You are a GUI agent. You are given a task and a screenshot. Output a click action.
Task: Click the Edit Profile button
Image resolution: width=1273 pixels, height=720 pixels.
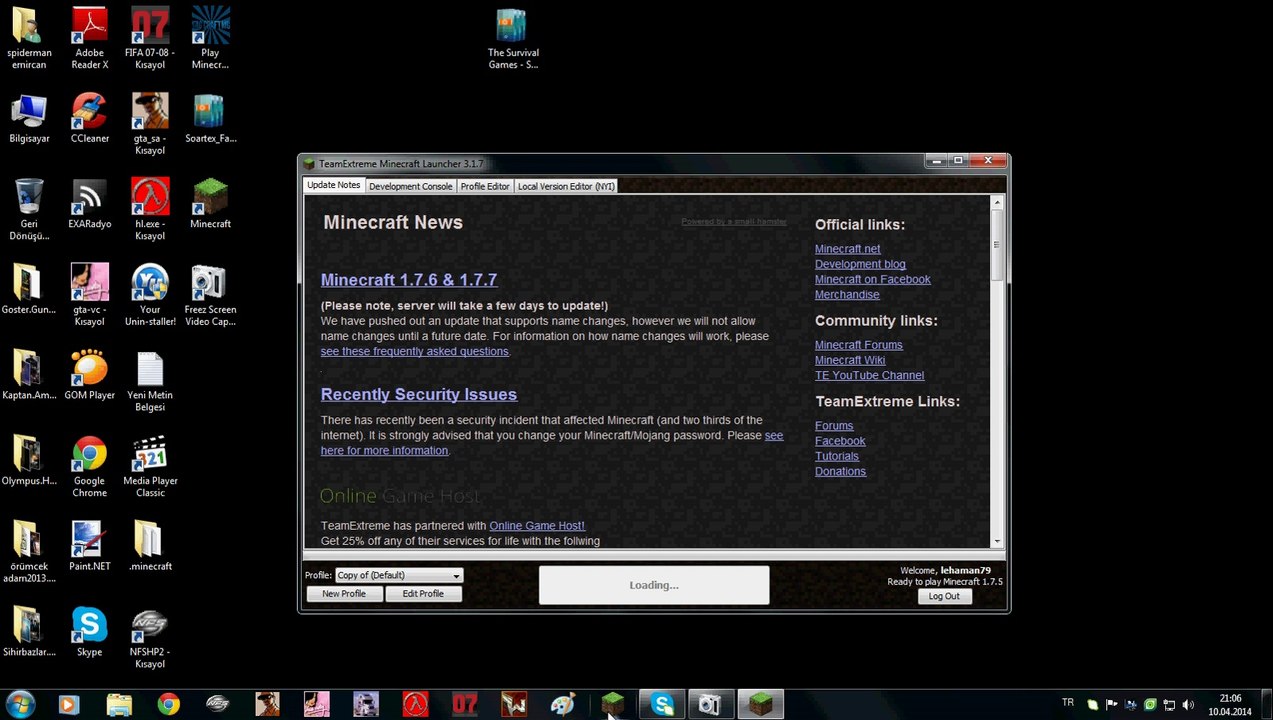click(423, 594)
